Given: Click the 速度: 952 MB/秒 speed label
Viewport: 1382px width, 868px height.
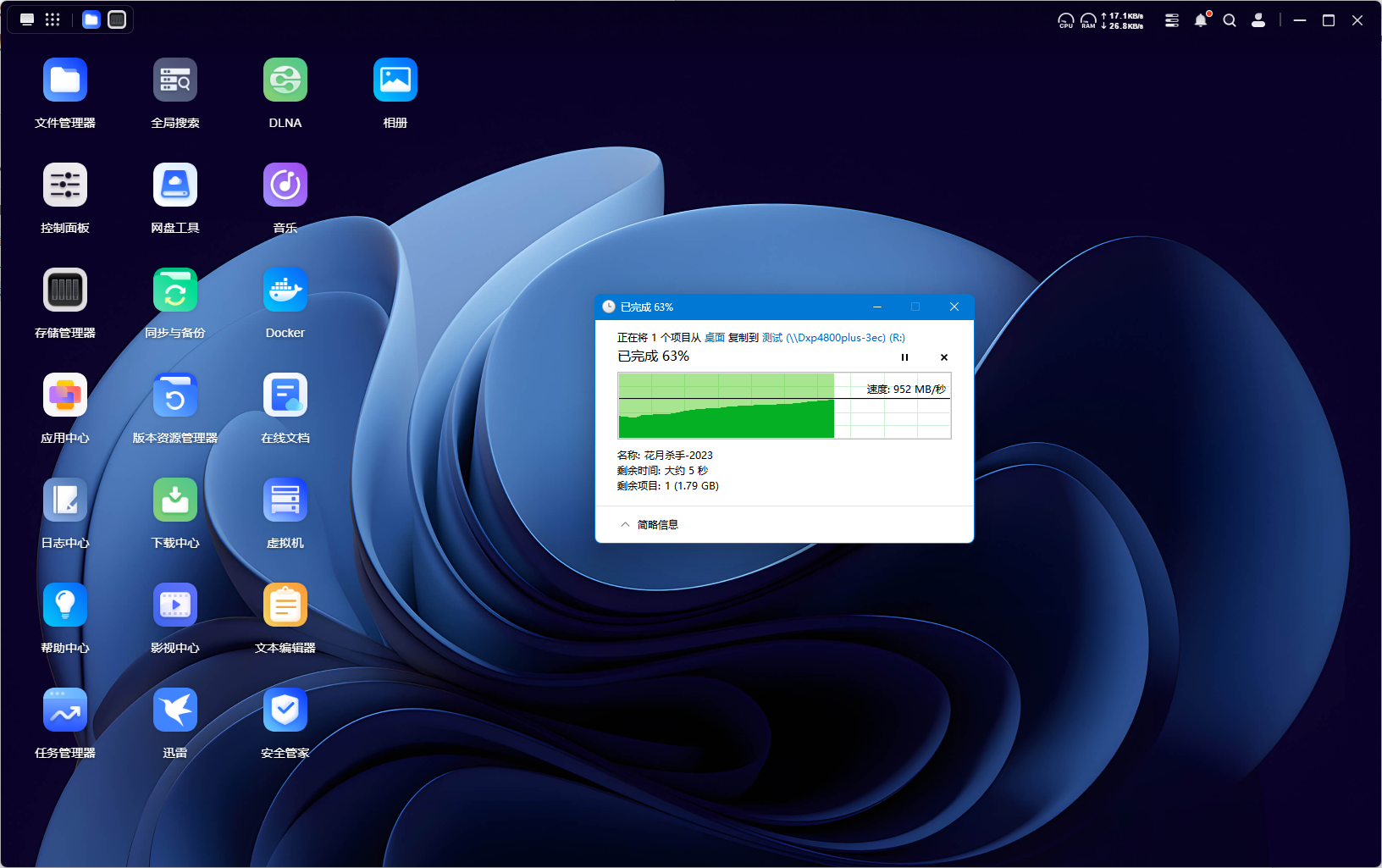Looking at the screenshot, I should pyautogui.click(x=906, y=390).
